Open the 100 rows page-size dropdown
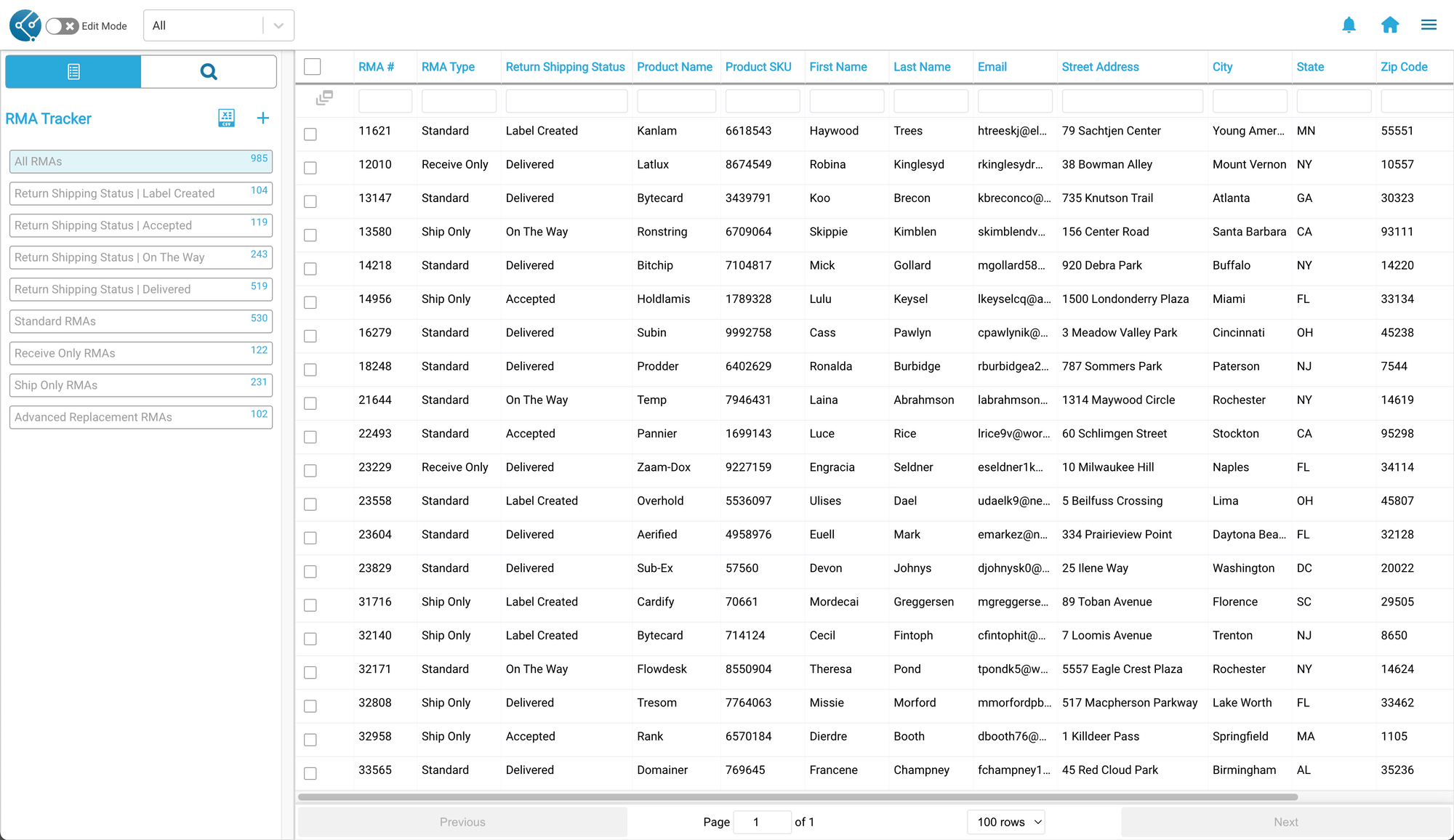Image resolution: width=1454 pixels, height=840 pixels. click(x=1006, y=822)
